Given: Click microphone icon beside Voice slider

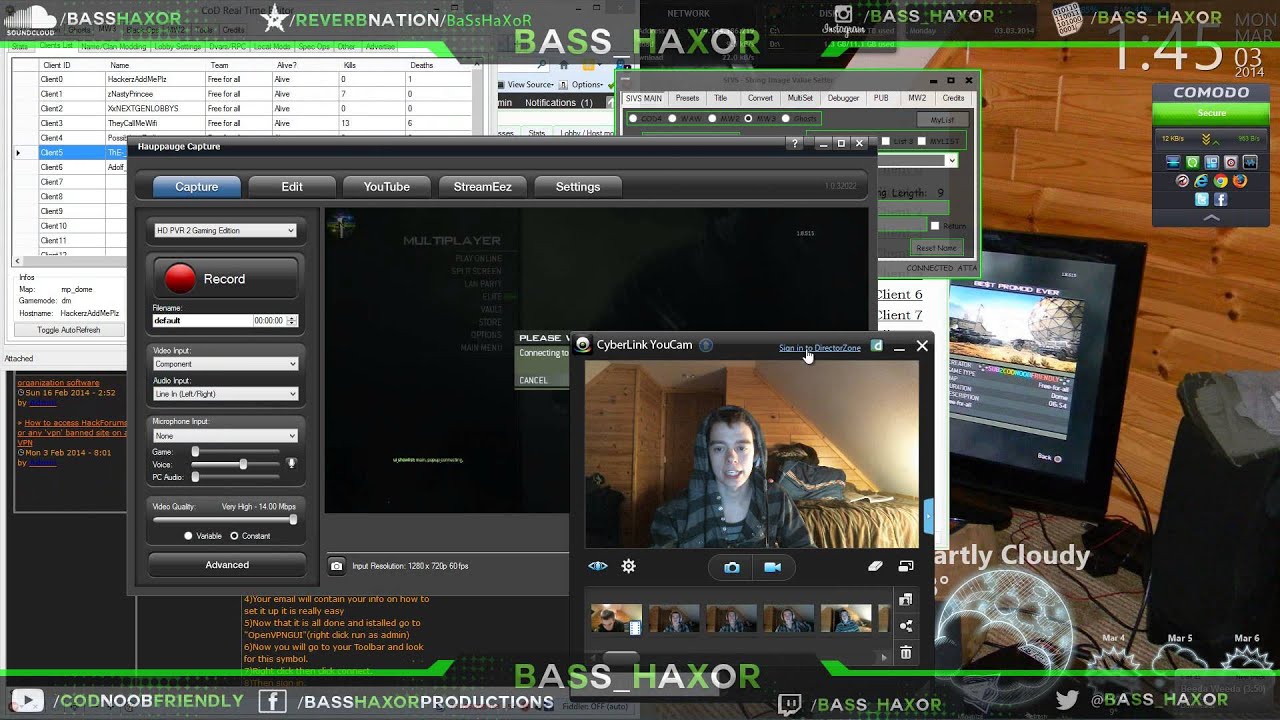Looking at the screenshot, I should (x=292, y=464).
